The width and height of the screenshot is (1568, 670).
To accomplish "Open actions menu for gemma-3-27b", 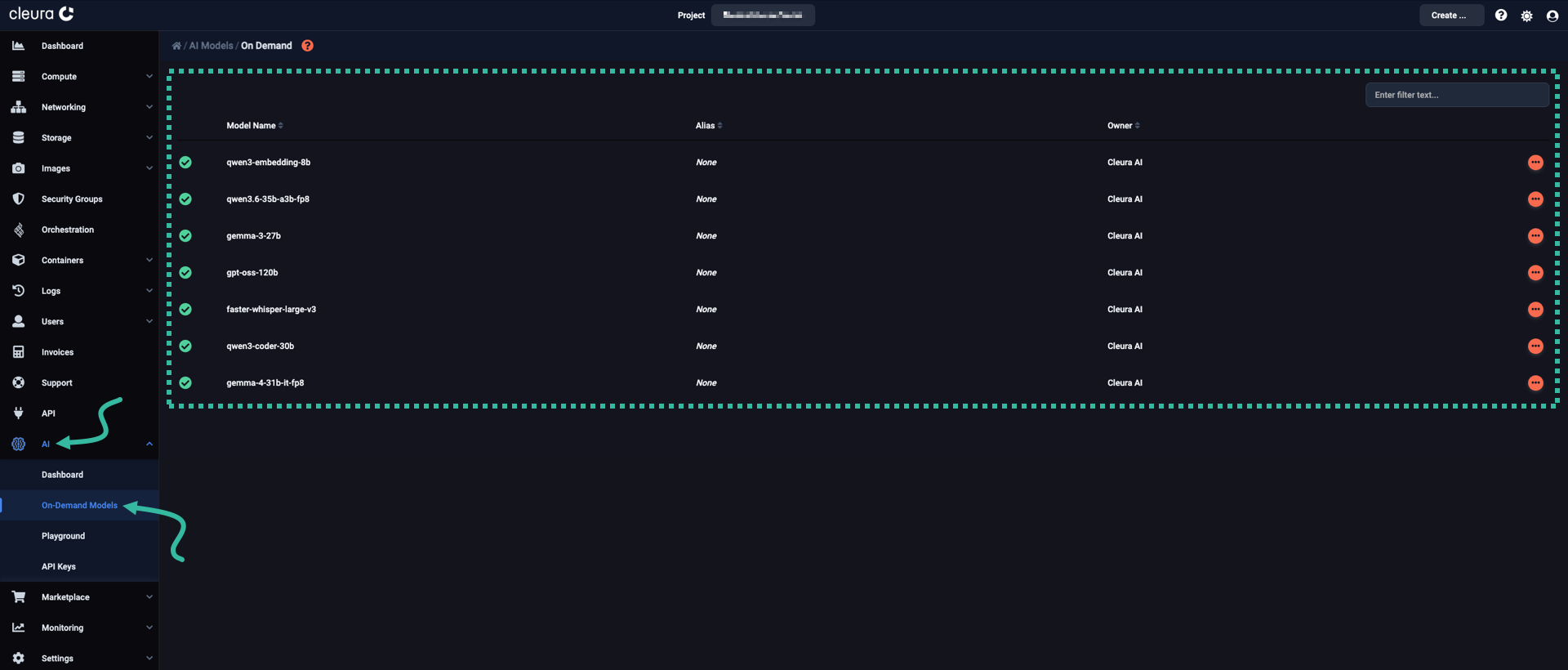I will pyautogui.click(x=1535, y=236).
